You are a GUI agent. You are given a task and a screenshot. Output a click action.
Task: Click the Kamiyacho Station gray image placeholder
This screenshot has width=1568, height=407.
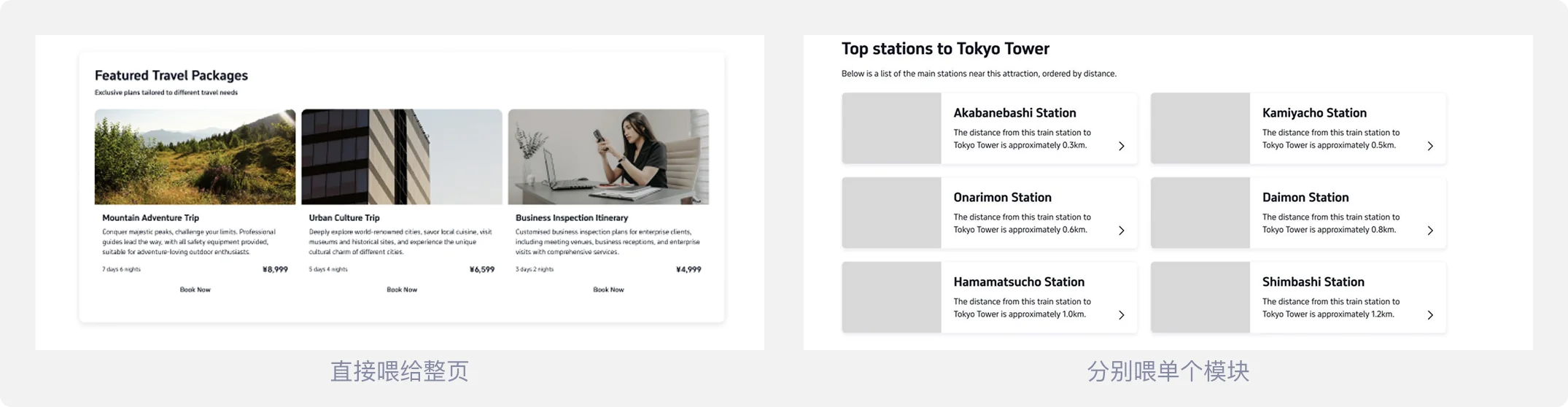click(1200, 128)
